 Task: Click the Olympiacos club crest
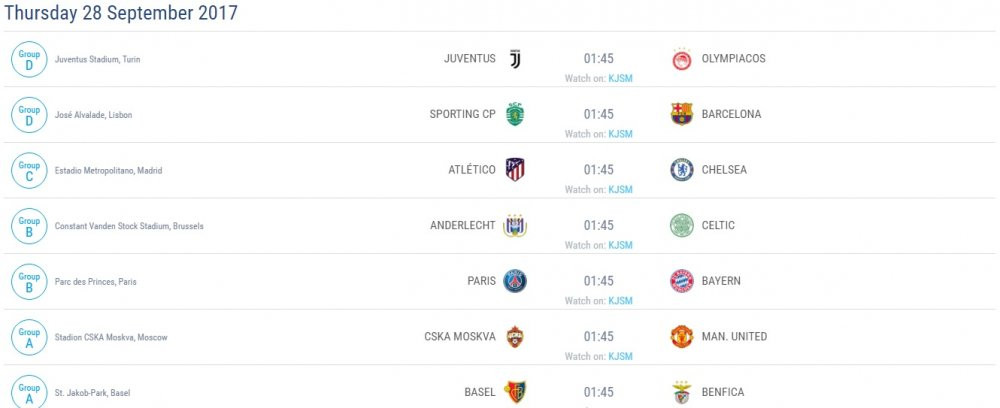pyautogui.click(x=682, y=59)
